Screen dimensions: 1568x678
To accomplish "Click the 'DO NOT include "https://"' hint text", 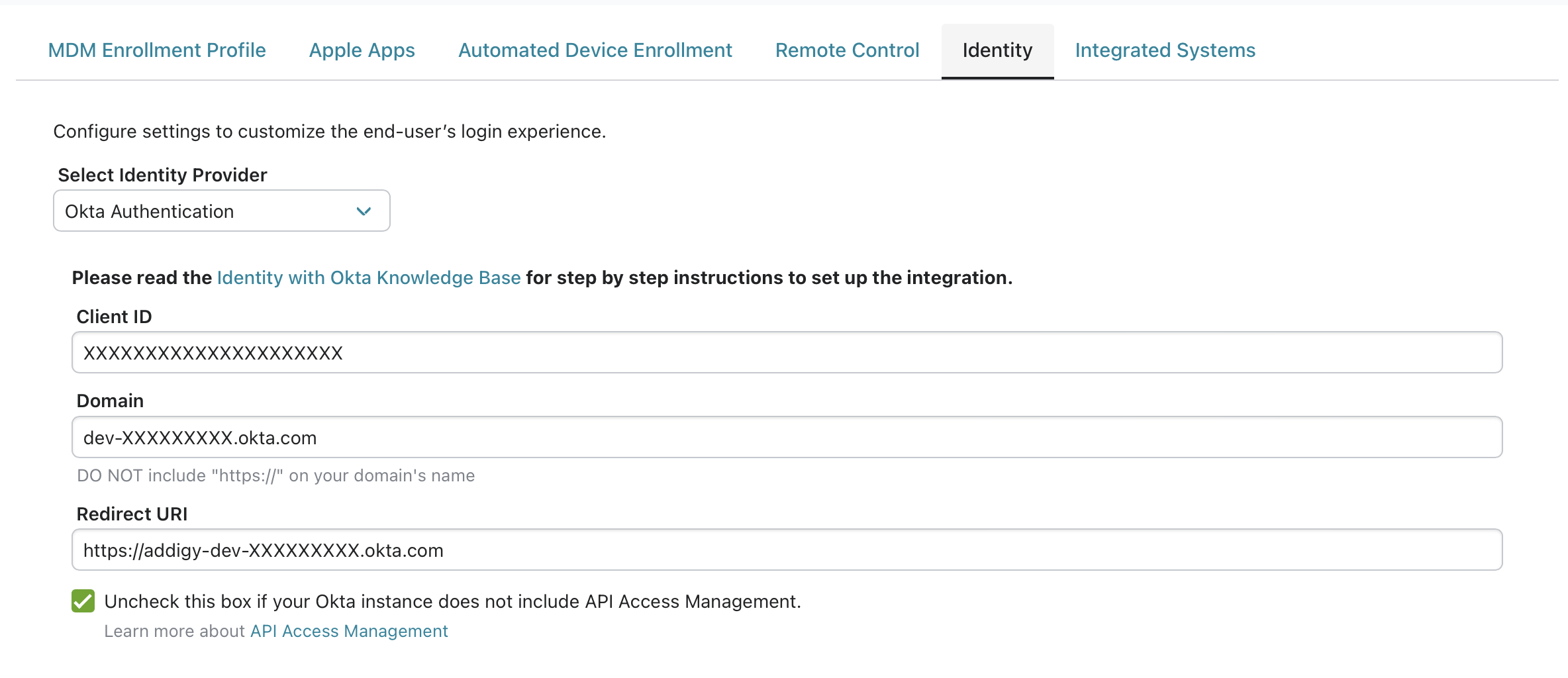I will [276, 475].
